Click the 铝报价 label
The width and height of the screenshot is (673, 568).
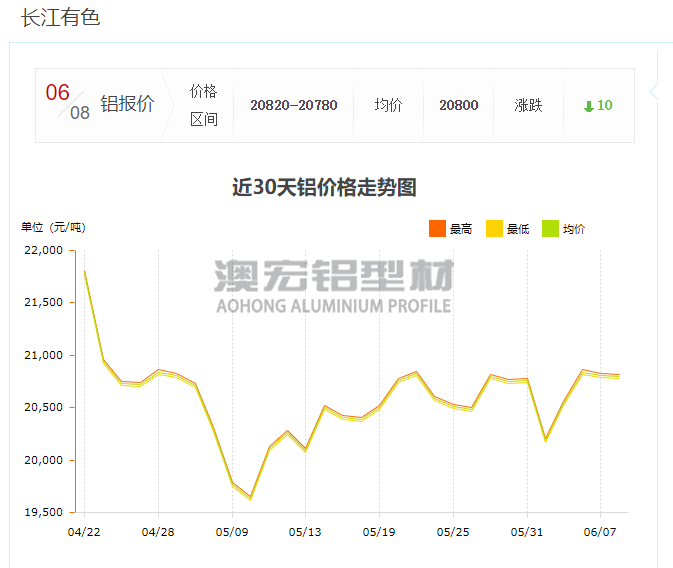[x=127, y=104]
